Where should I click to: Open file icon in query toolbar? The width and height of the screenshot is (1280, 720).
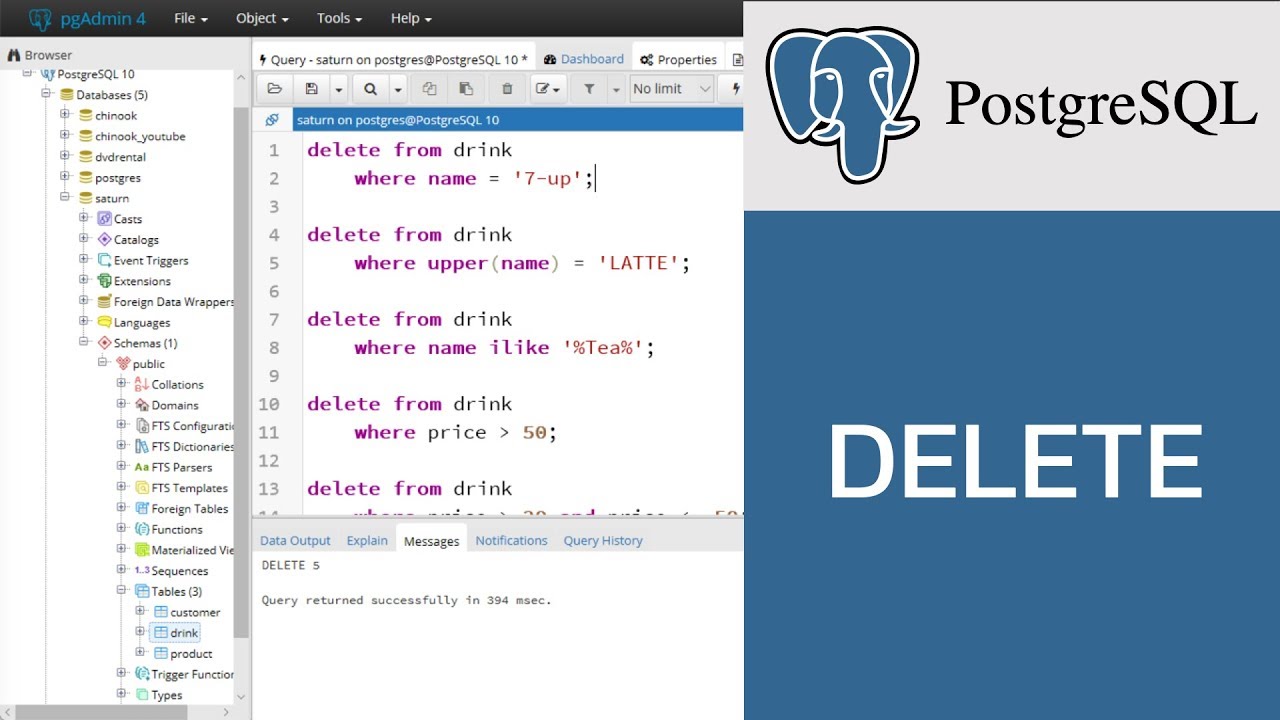(x=274, y=89)
